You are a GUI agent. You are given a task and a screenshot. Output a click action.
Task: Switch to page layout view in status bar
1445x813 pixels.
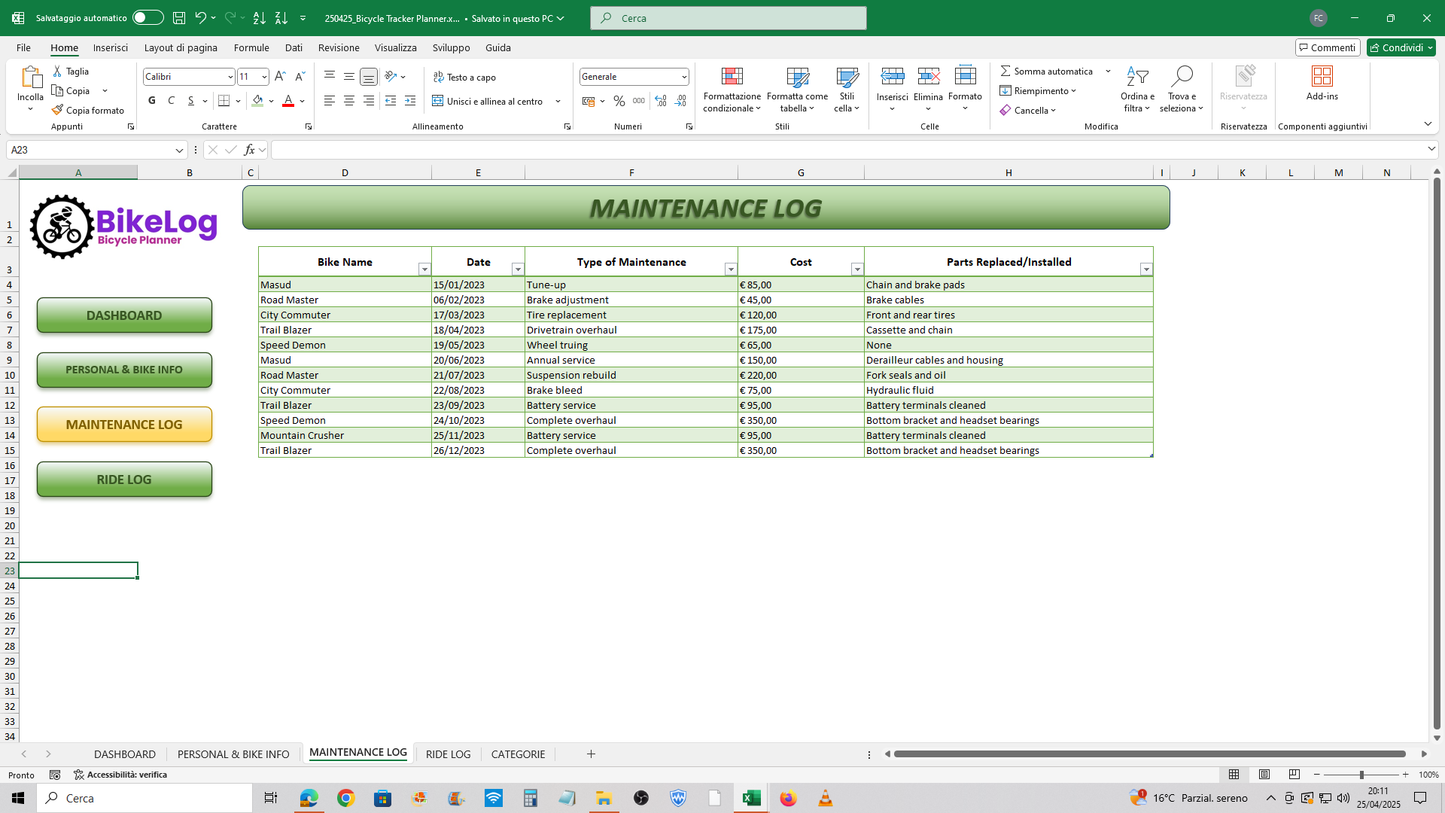pyautogui.click(x=1264, y=775)
